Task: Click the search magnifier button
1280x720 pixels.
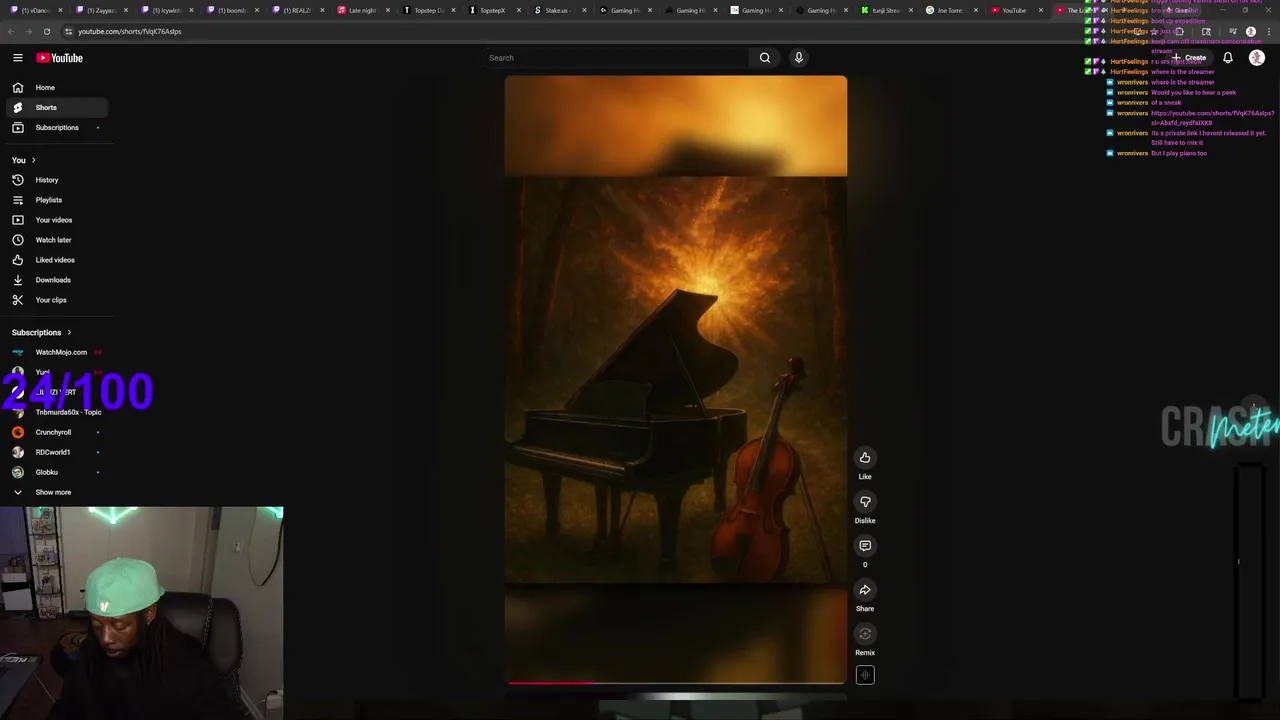Action: click(x=765, y=58)
